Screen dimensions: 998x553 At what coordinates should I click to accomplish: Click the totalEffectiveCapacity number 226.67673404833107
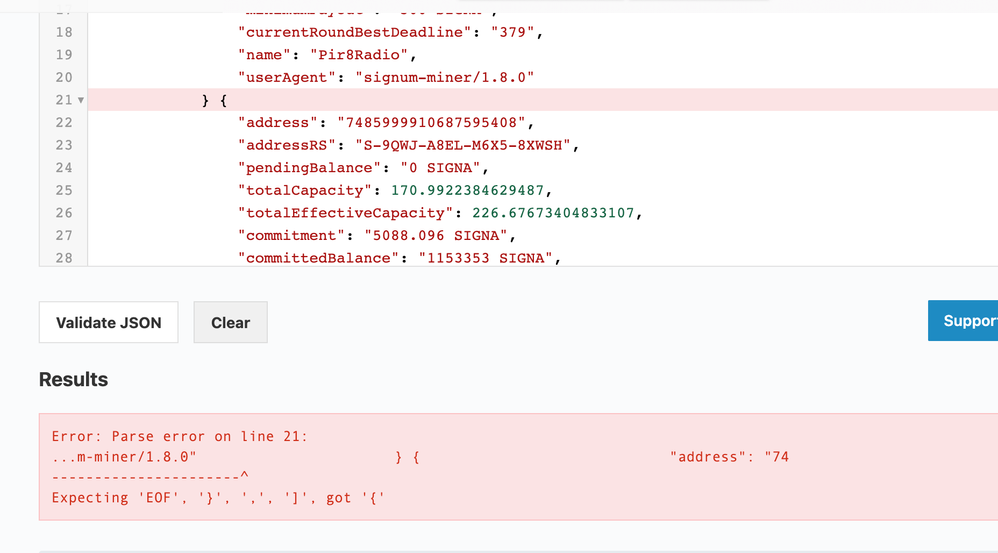549,213
